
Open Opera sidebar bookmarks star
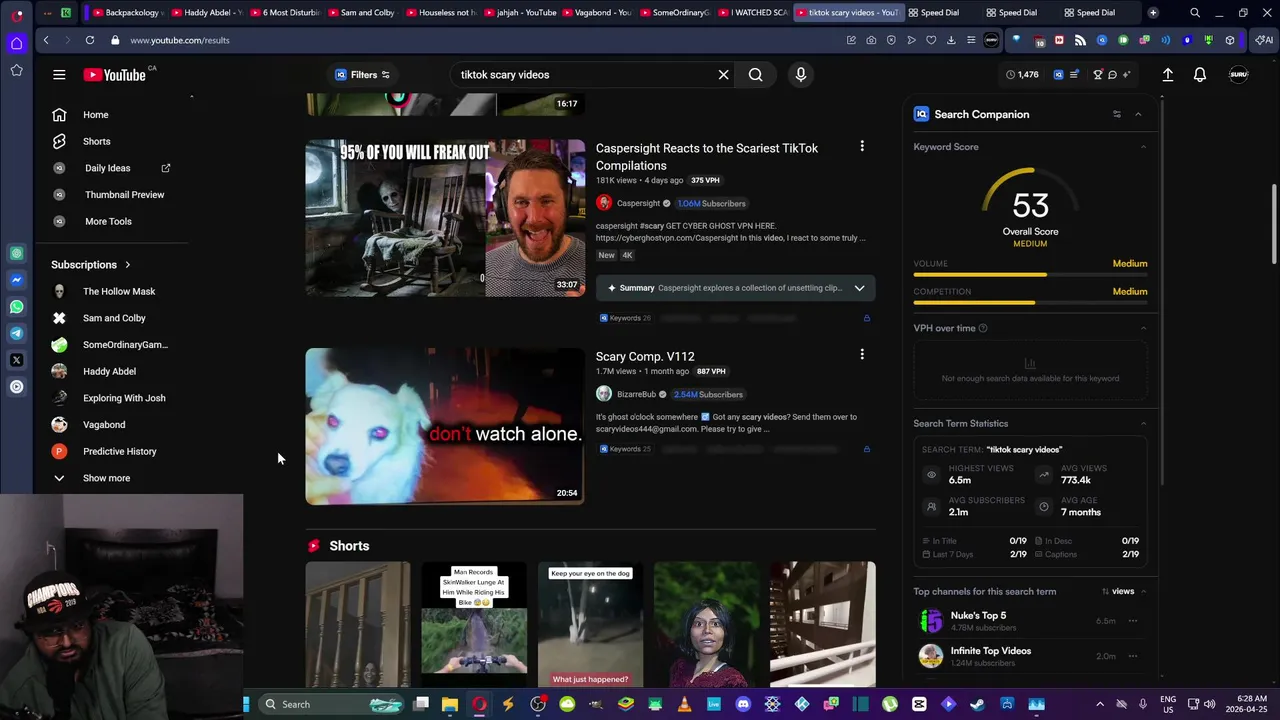16,70
